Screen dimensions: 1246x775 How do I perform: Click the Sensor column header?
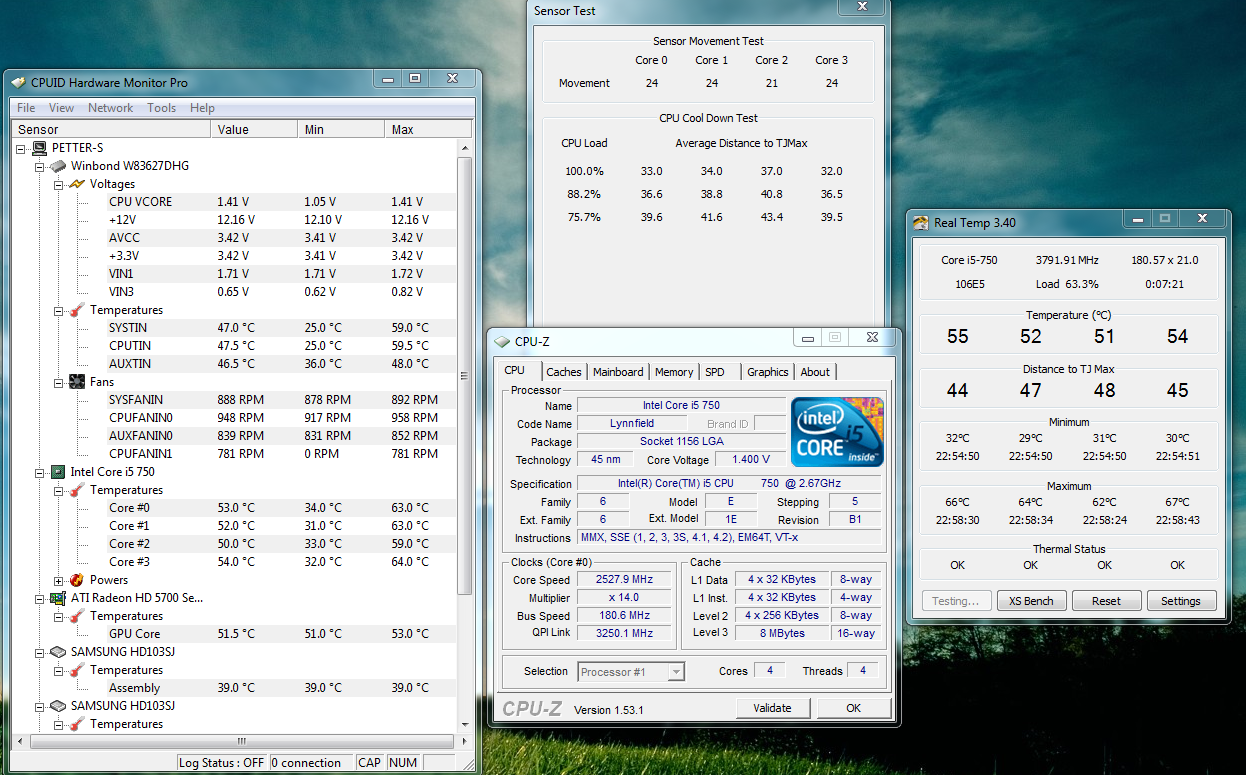[111, 129]
